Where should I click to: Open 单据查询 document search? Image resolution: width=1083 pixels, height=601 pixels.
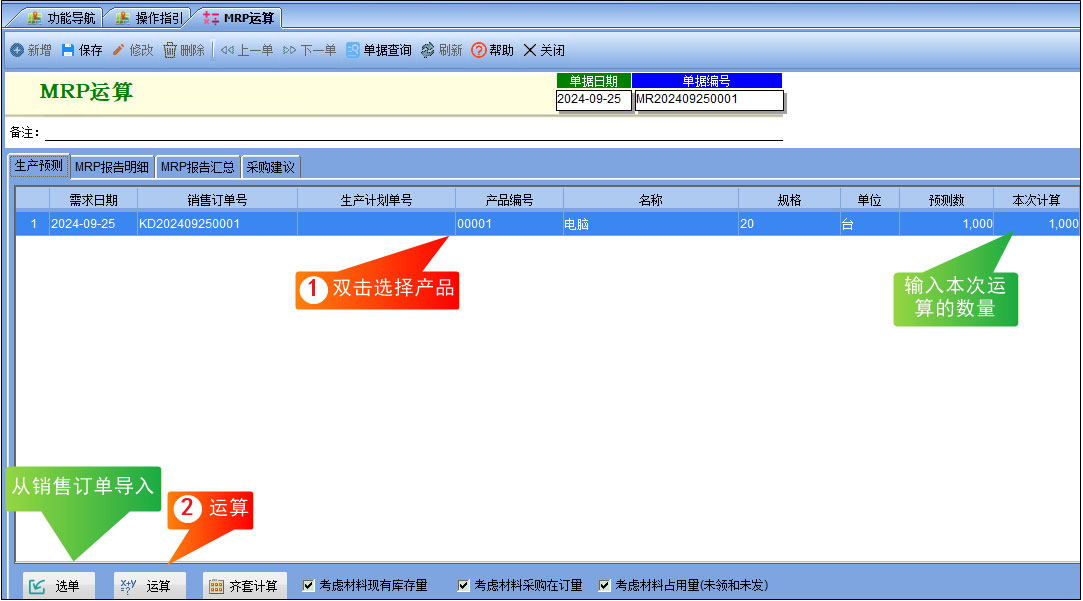click(x=378, y=50)
